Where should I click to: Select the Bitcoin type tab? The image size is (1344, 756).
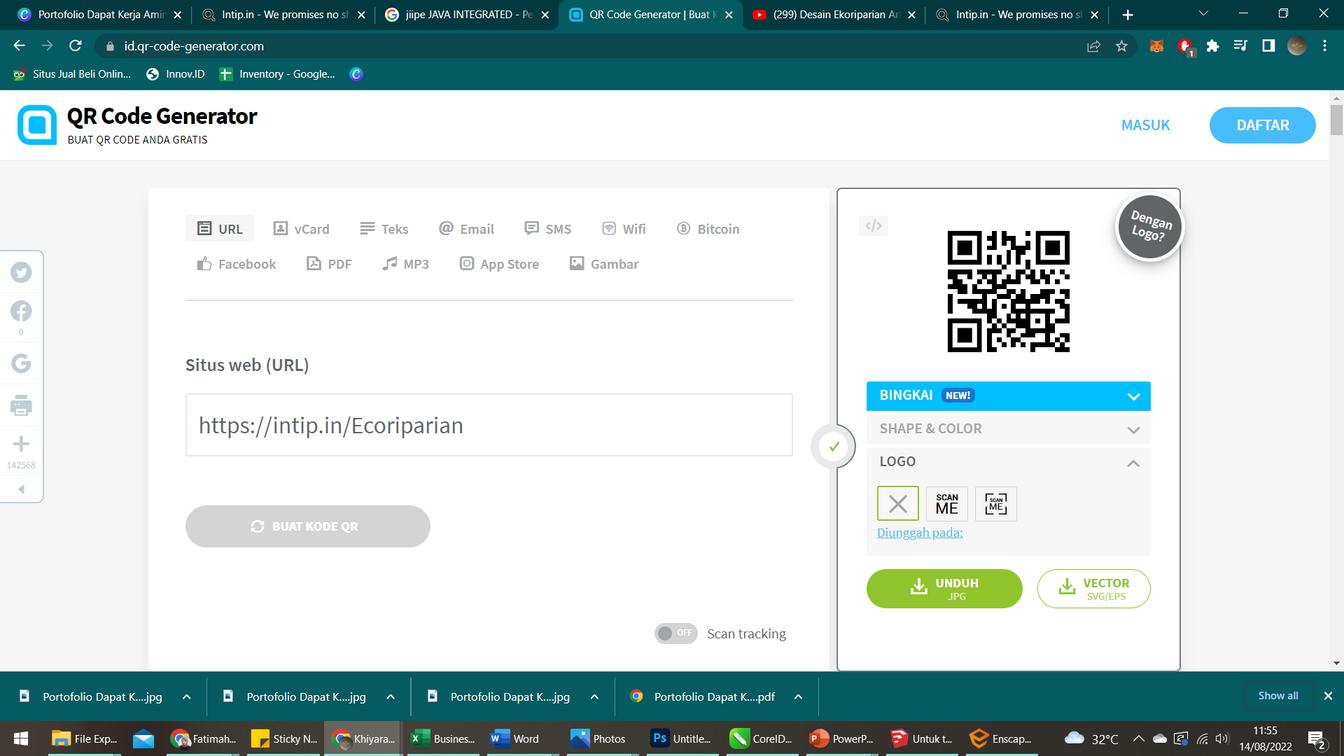click(708, 229)
